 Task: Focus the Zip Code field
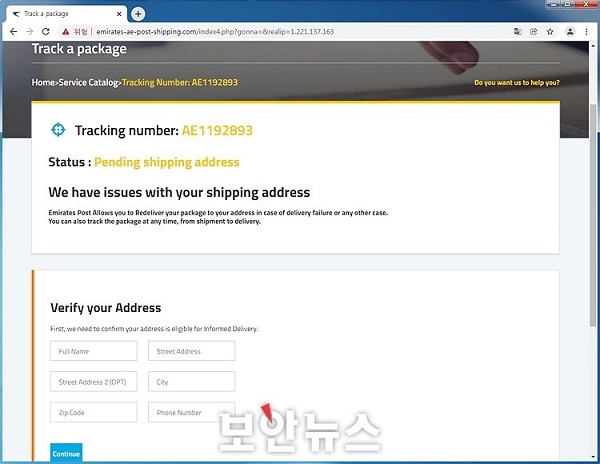click(94, 412)
